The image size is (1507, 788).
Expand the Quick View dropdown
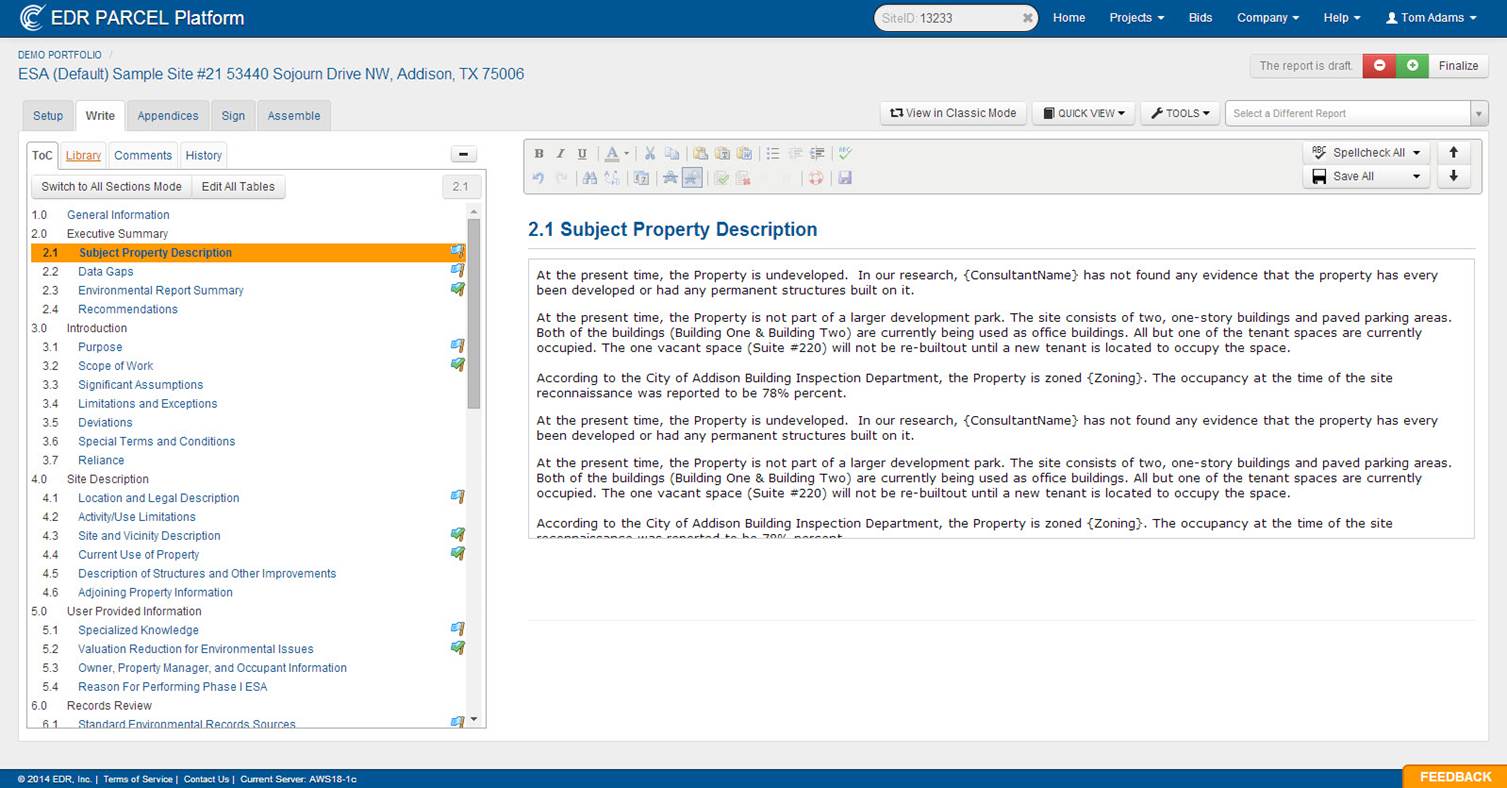(1084, 114)
